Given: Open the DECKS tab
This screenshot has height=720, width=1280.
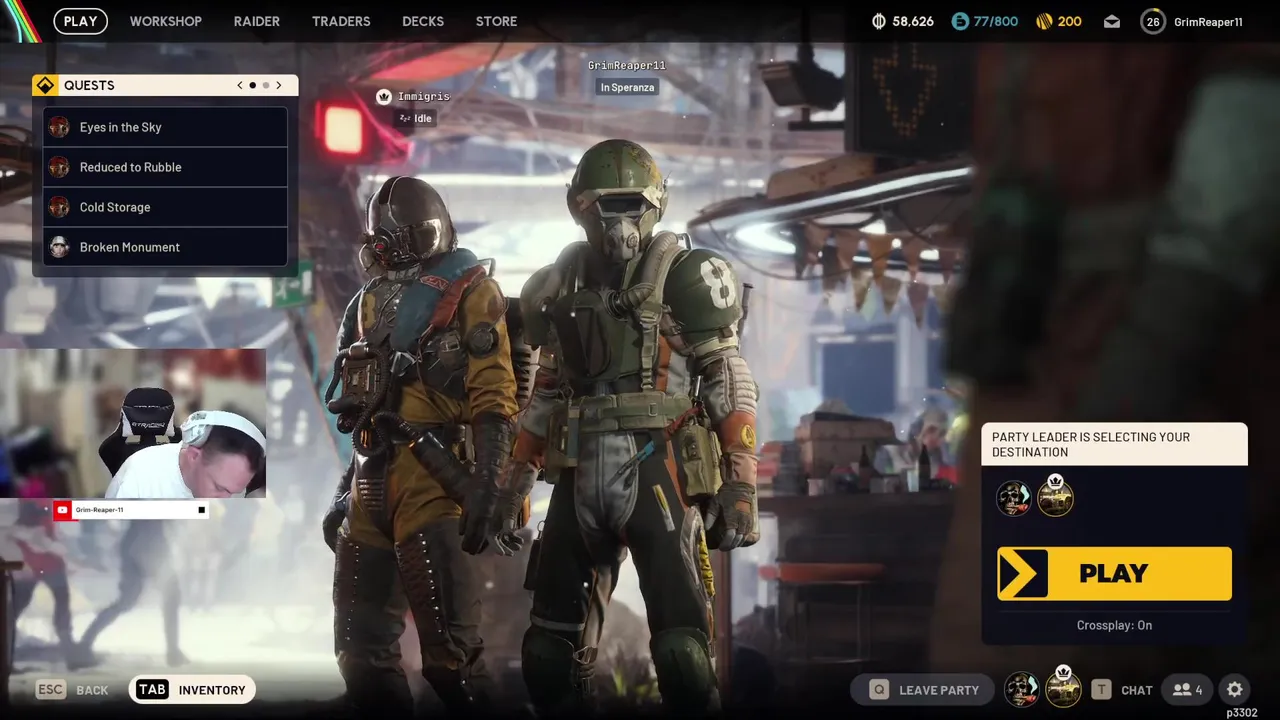Looking at the screenshot, I should (x=423, y=21).
